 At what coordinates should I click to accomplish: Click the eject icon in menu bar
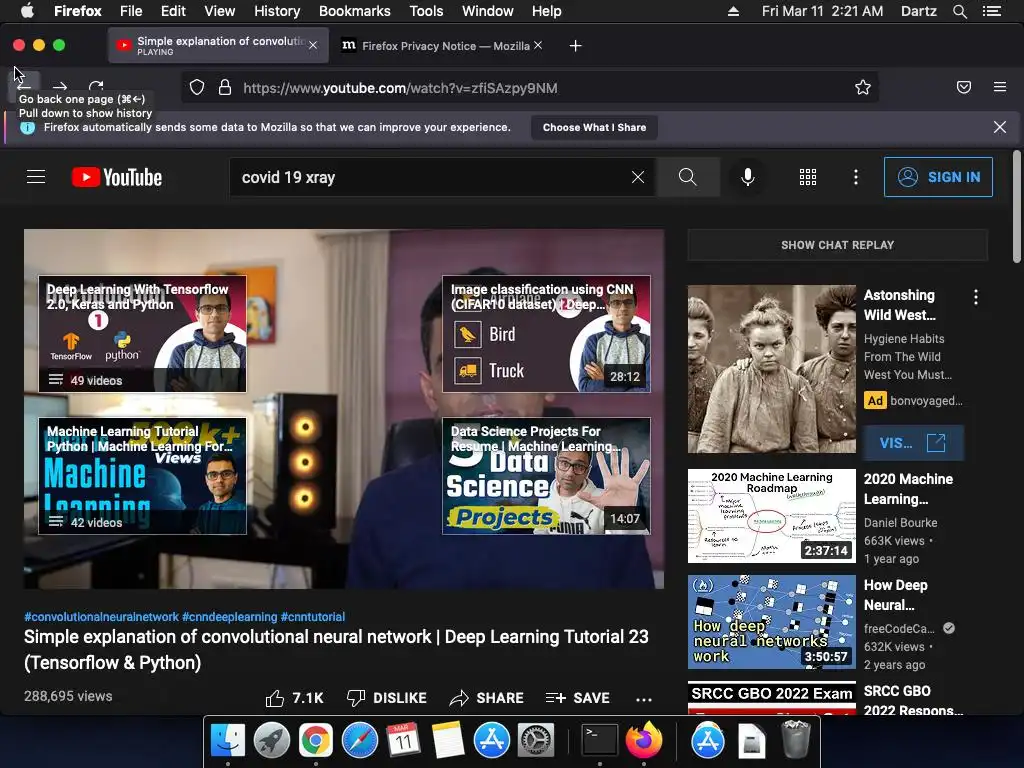click(733, 11)
